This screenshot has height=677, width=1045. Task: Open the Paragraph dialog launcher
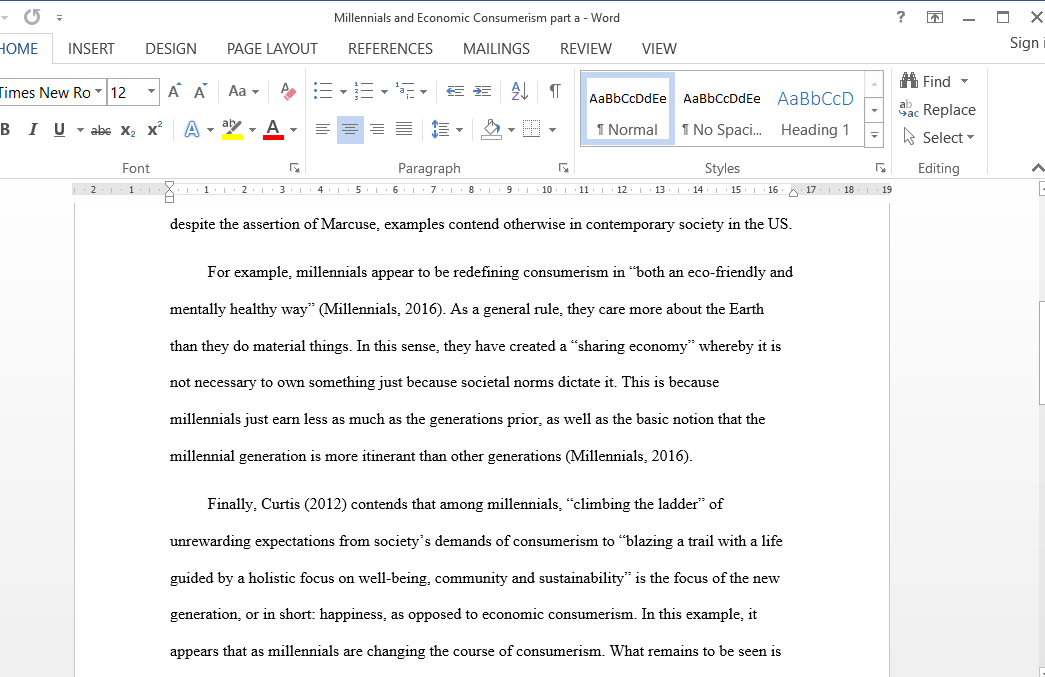563,168
